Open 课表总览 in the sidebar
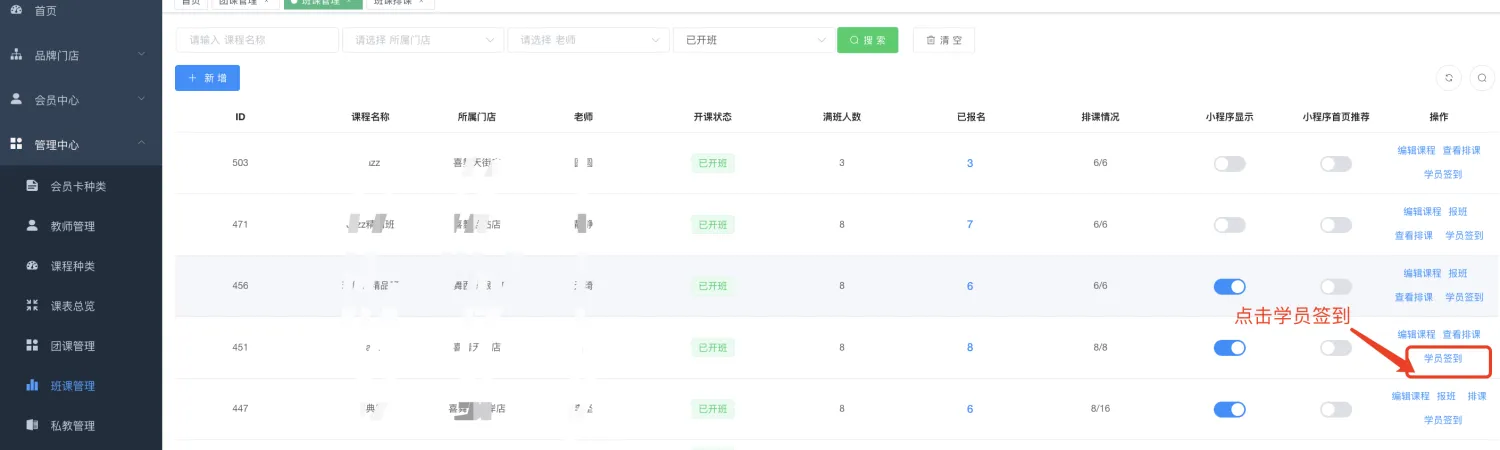 72,306
